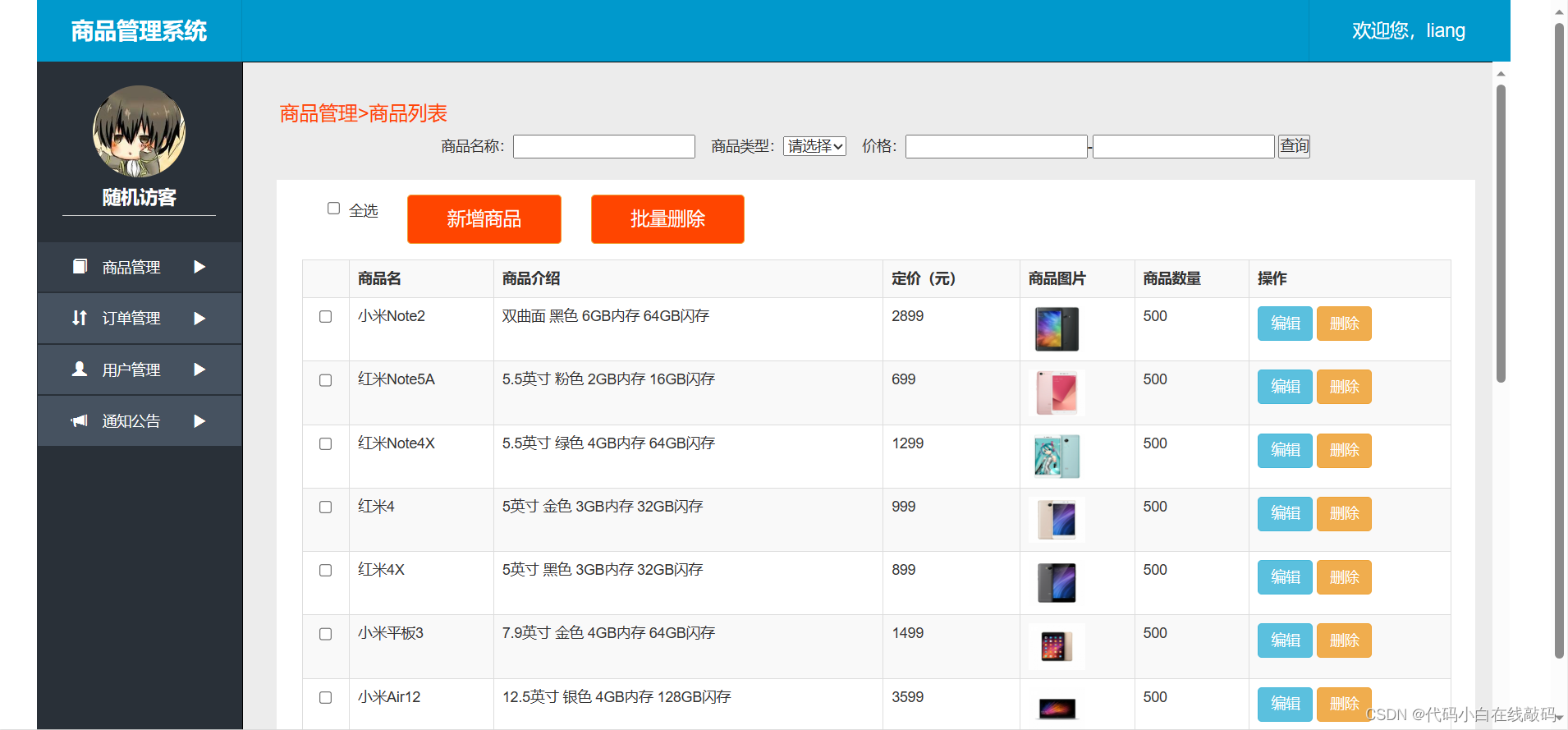Click the price cell 3599

908,697
